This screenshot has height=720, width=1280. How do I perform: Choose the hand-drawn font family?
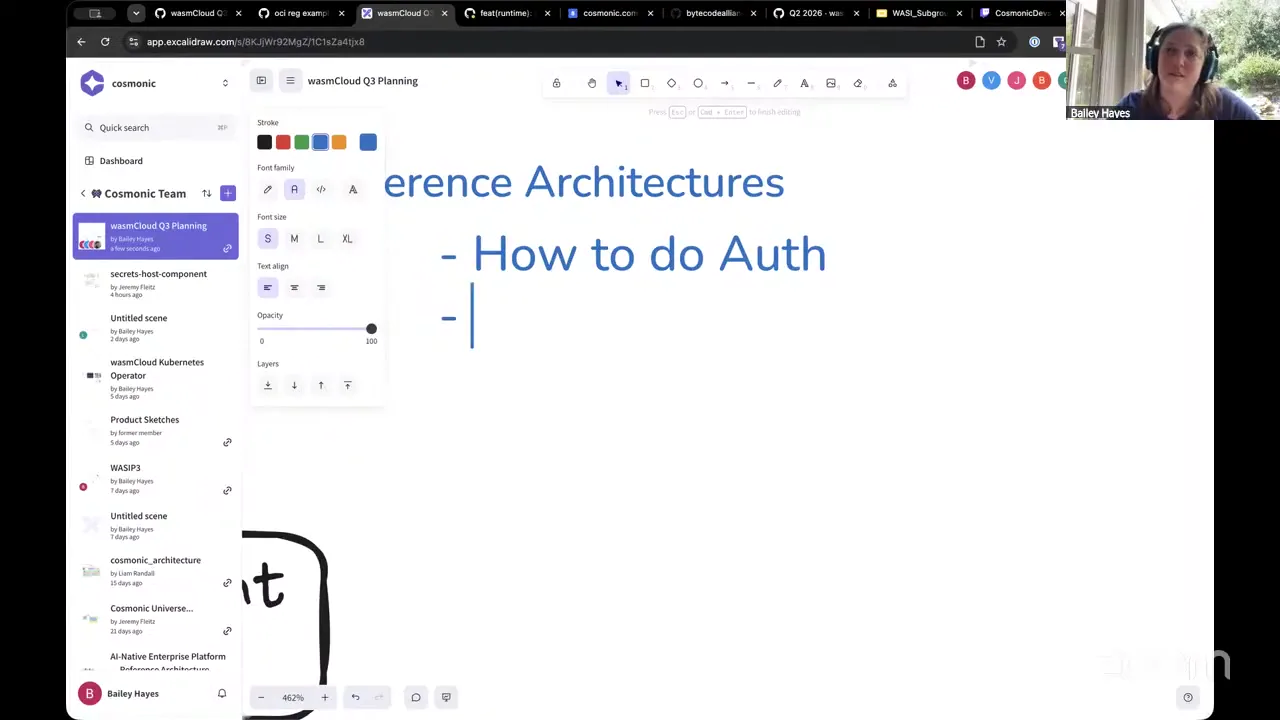[x=267, y=189]
